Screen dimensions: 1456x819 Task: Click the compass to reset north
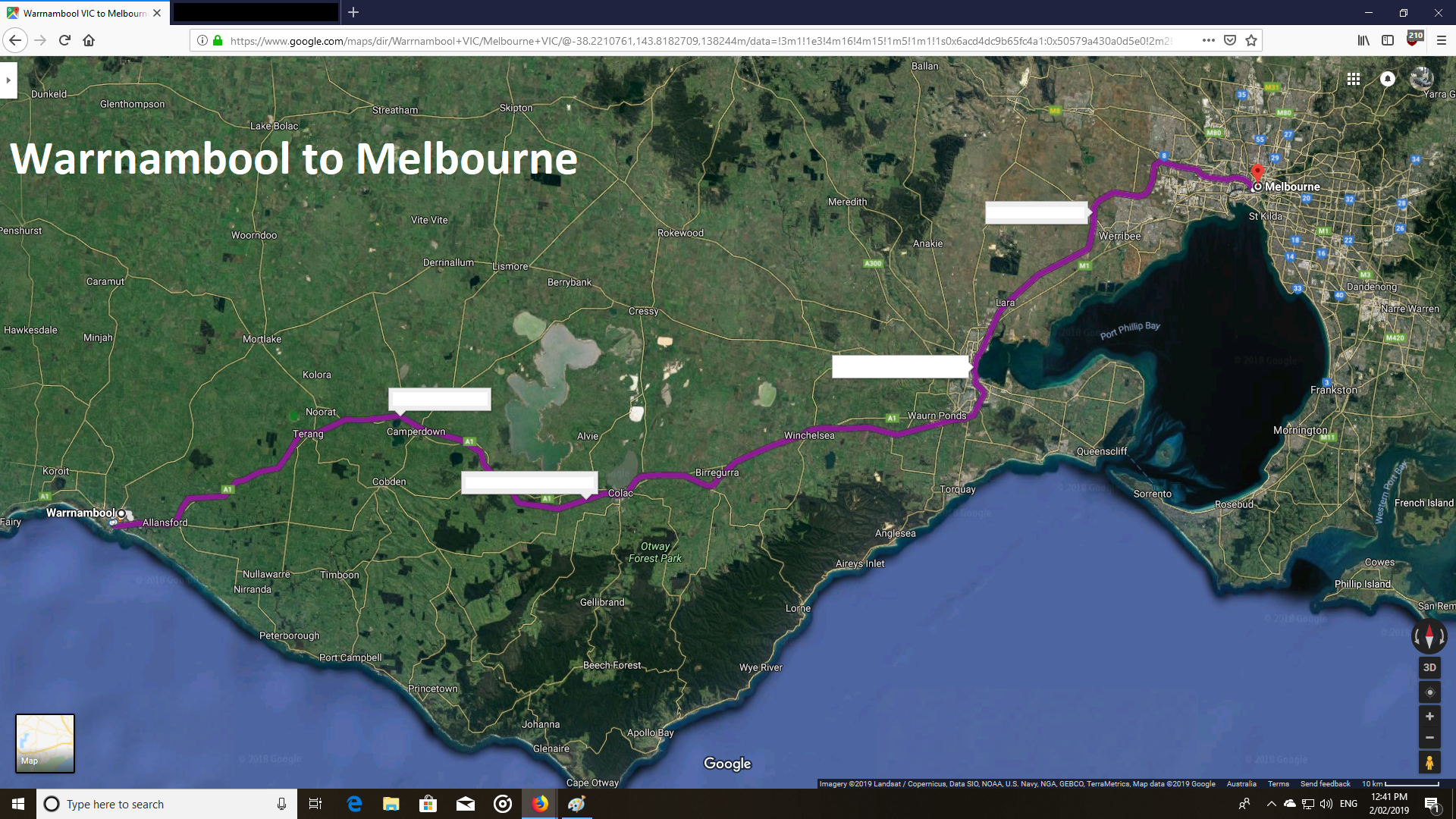tap(1429, 636)
